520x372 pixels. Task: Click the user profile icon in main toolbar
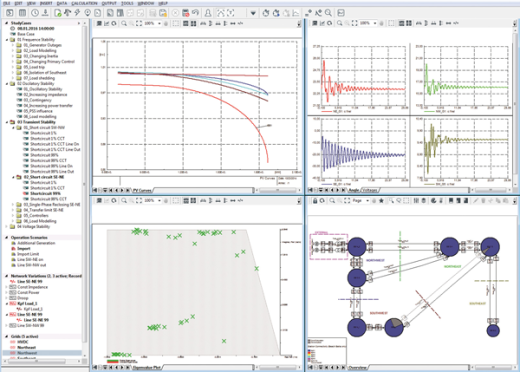208,13
